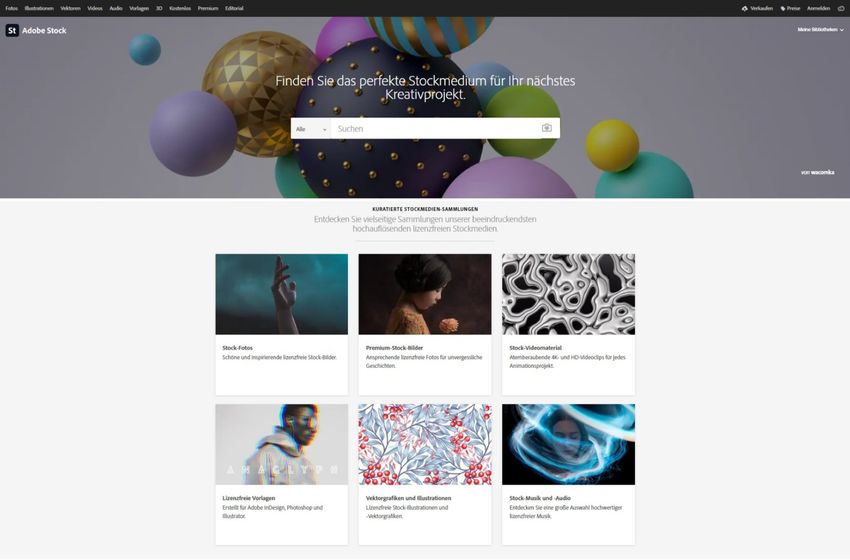
Task: Click the wacomka artist credit link
Action: 823,172
